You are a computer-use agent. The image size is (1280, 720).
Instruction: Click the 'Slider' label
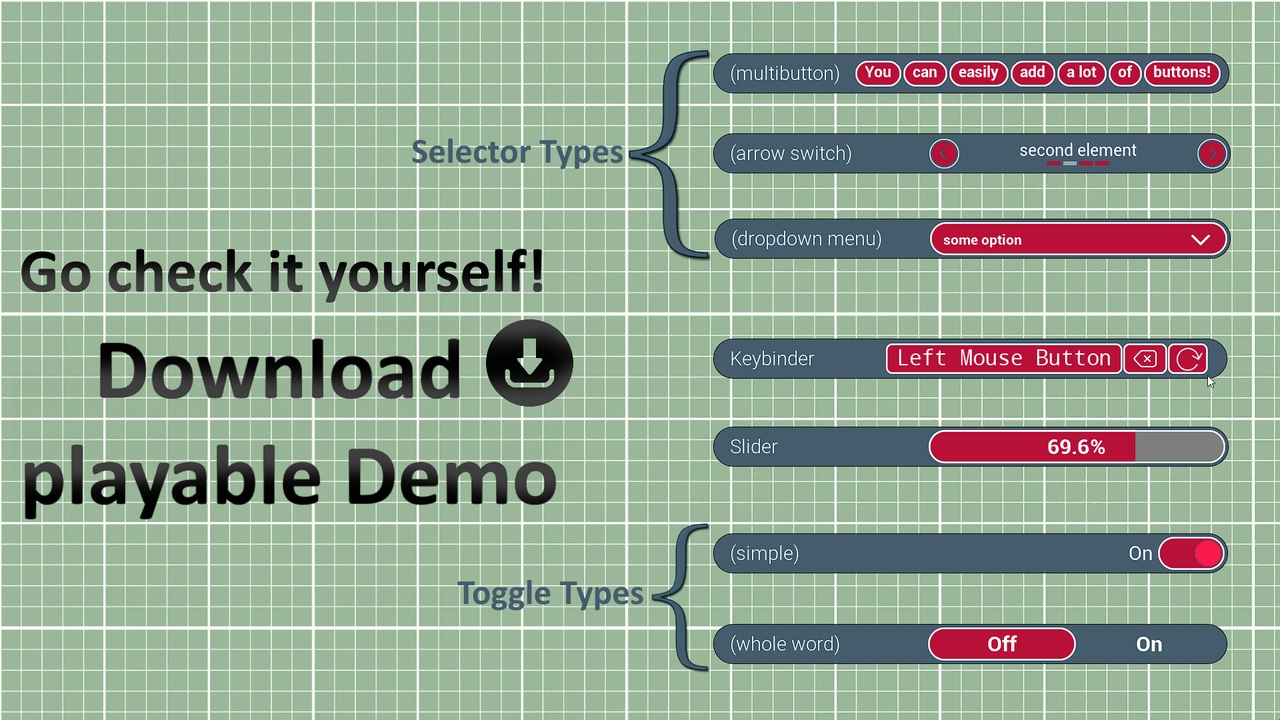tap(753, 447)
